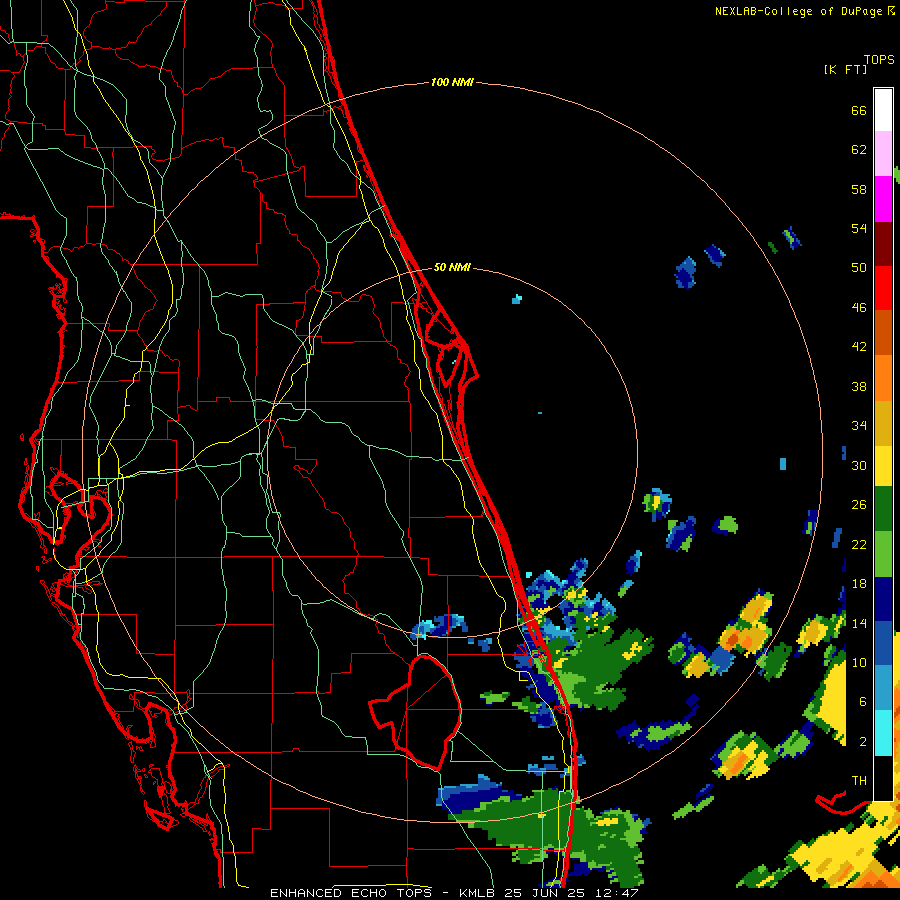Click the dark orange 46 kft swatch
The width and height of the screenshot is (900, 900).
pos(883,333)
